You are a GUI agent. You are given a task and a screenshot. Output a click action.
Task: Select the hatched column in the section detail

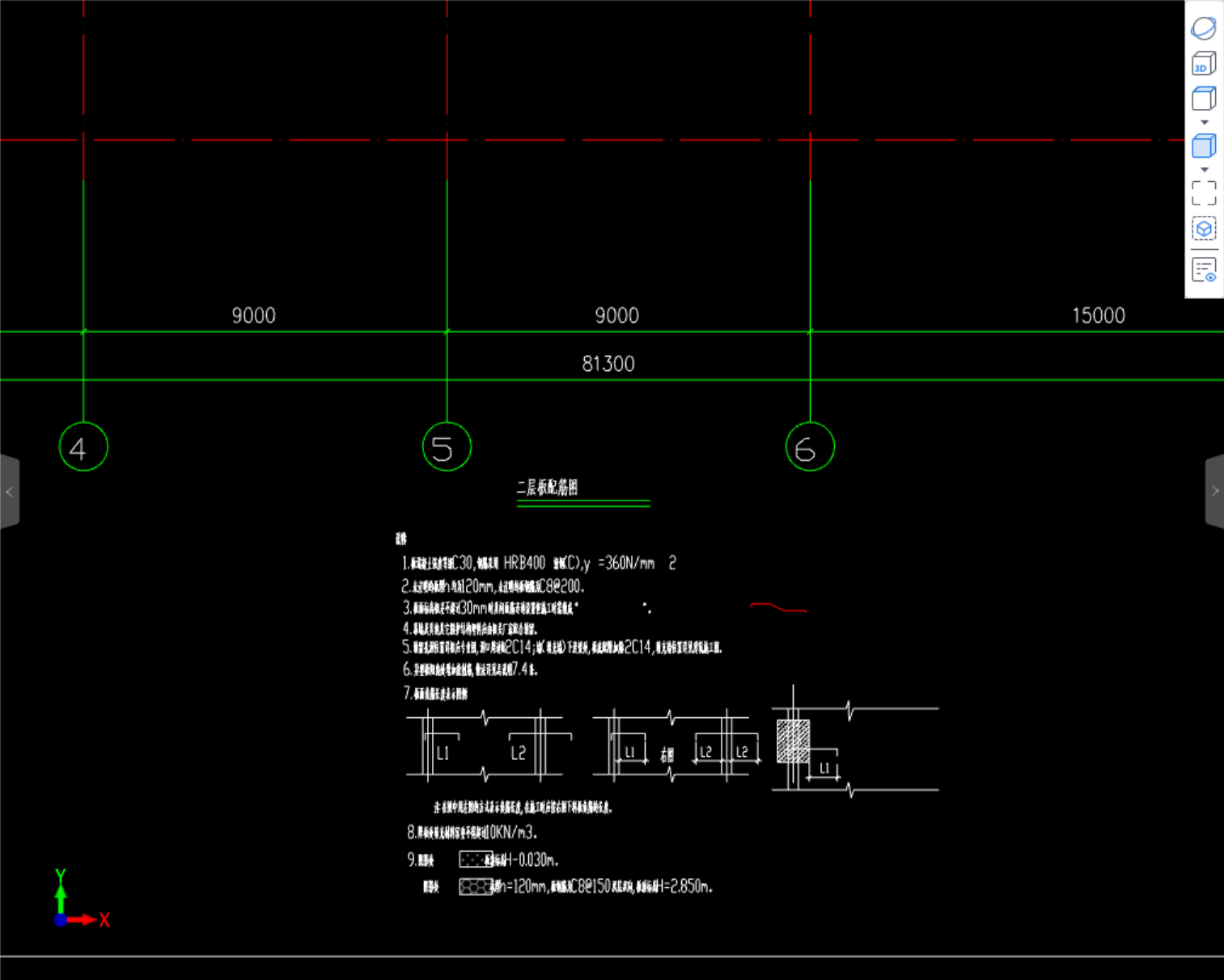793,741
